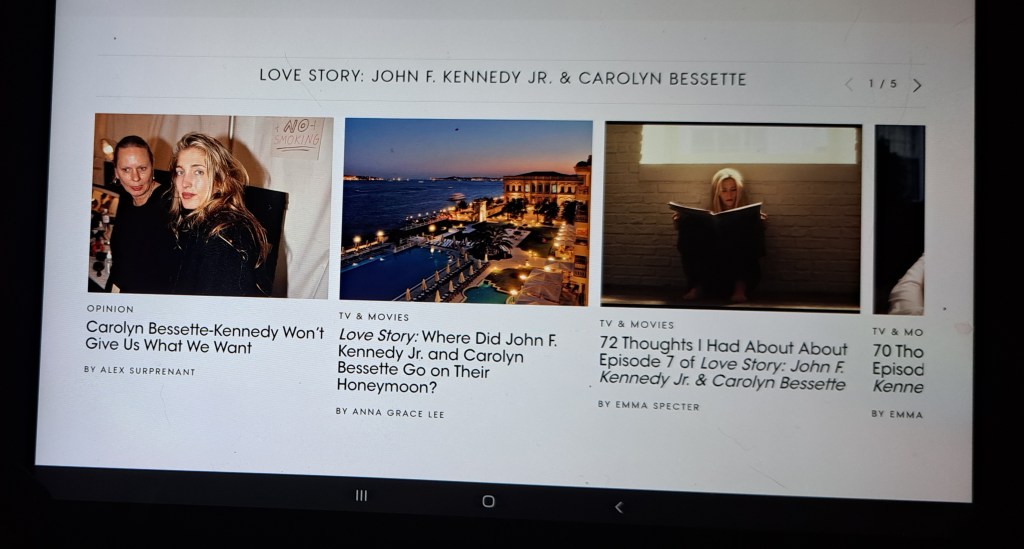1024x549 pixels.
Task: Click the cropped fourth article thumbnail
Action: click(899, 220)
